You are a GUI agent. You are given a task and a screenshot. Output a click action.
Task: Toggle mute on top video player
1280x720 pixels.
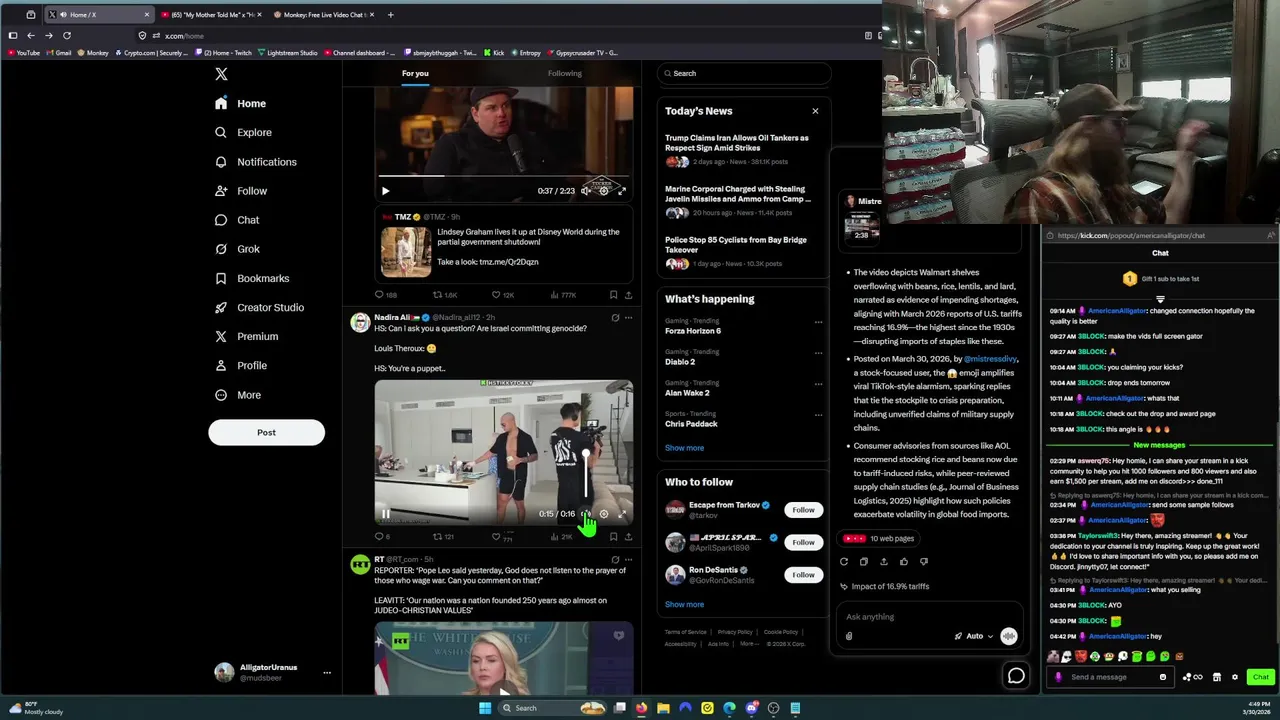click(x=586, y=191)
